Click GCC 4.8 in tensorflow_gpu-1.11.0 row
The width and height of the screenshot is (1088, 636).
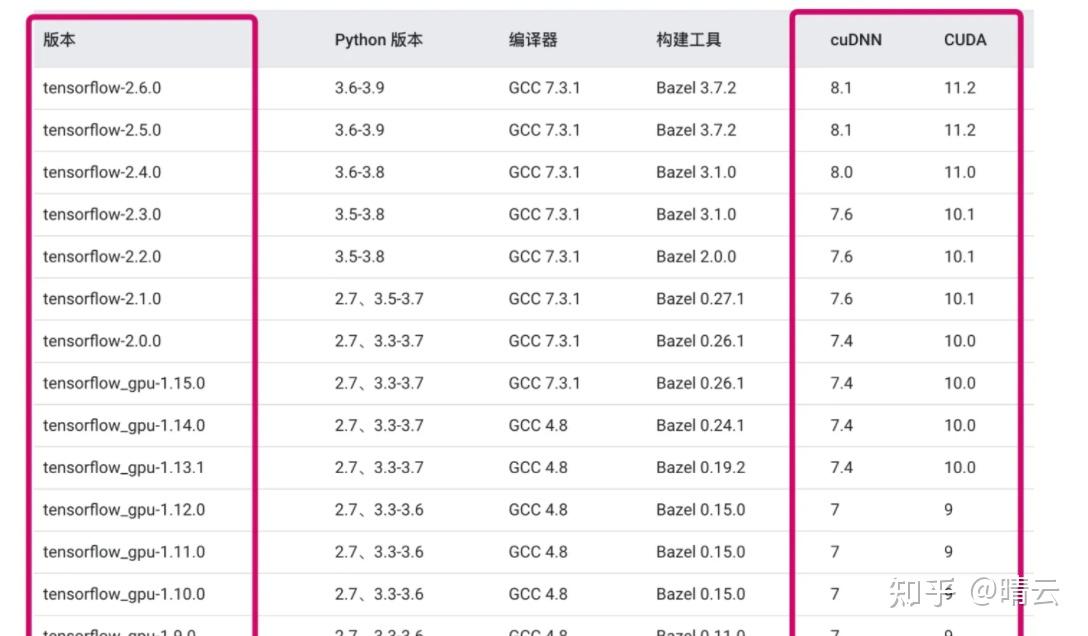coord(538,552)
